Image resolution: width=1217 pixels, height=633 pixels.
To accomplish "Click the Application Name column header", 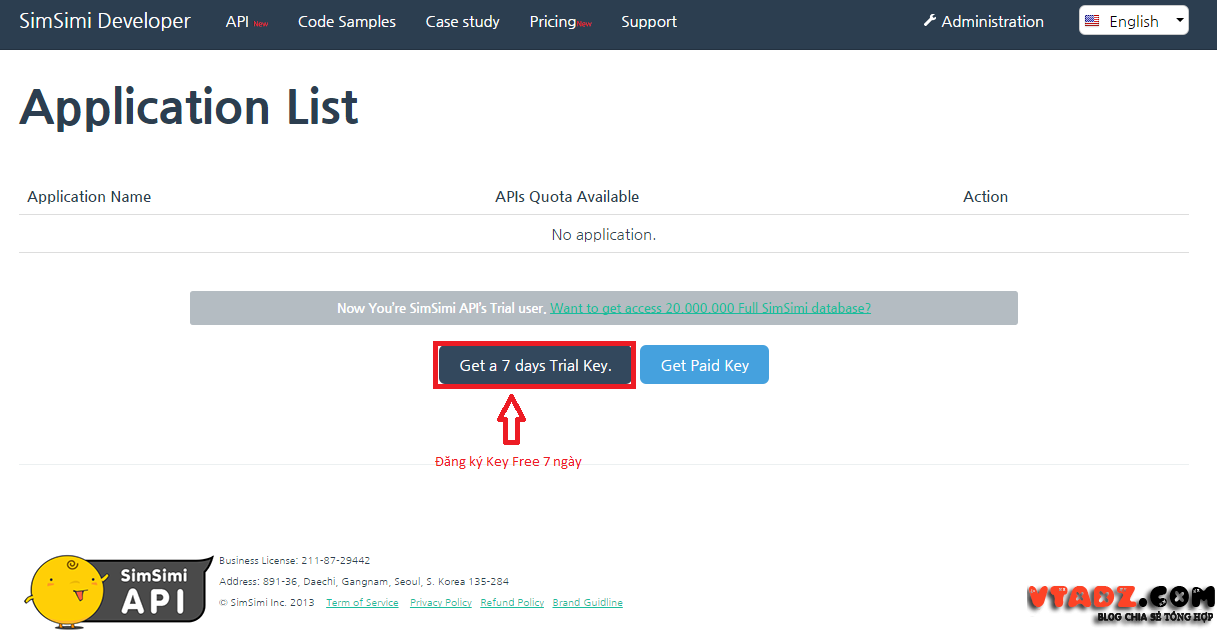I will click(89, 197).
